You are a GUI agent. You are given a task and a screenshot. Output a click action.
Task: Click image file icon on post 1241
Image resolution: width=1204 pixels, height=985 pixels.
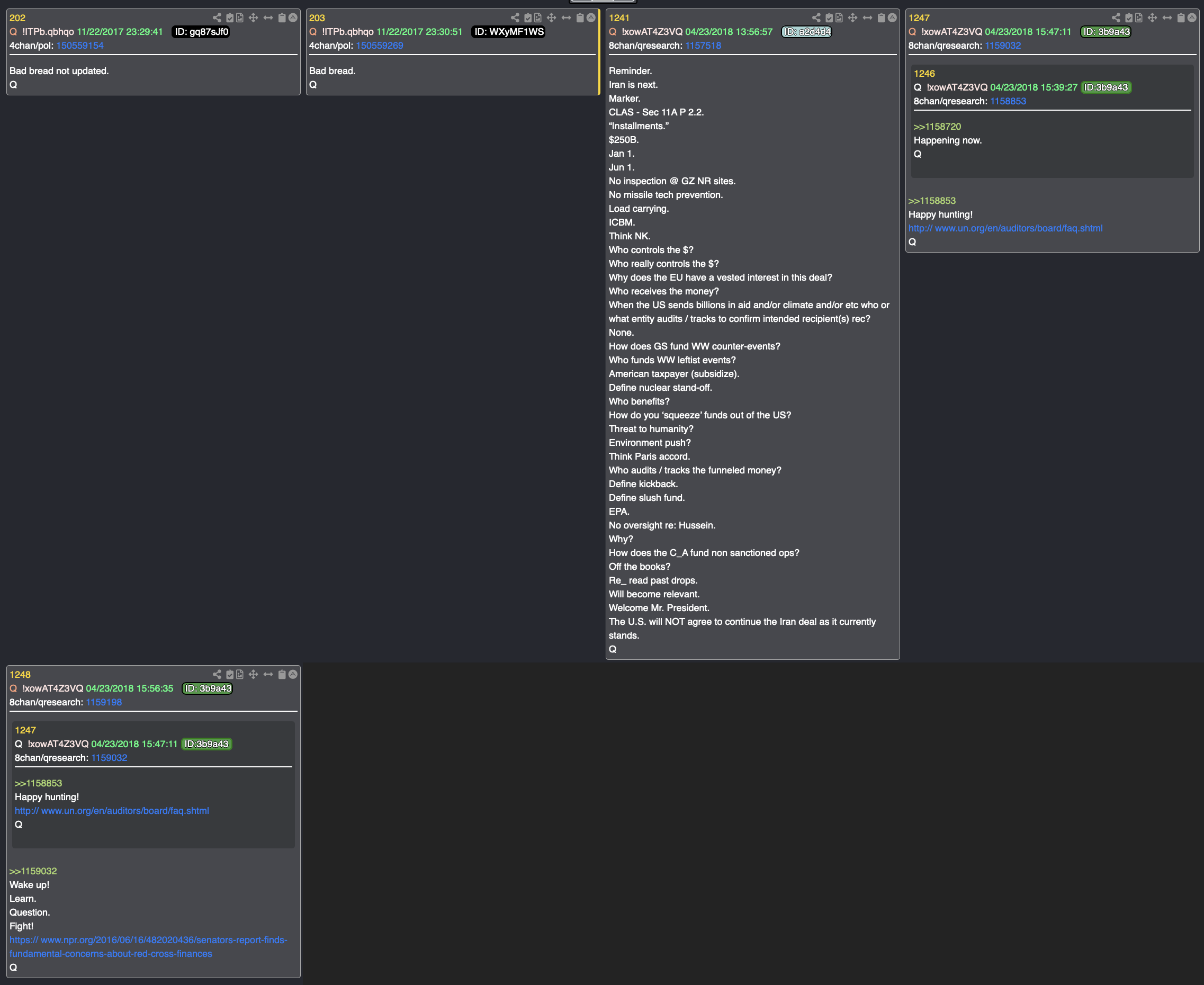(x=839, y=17)
